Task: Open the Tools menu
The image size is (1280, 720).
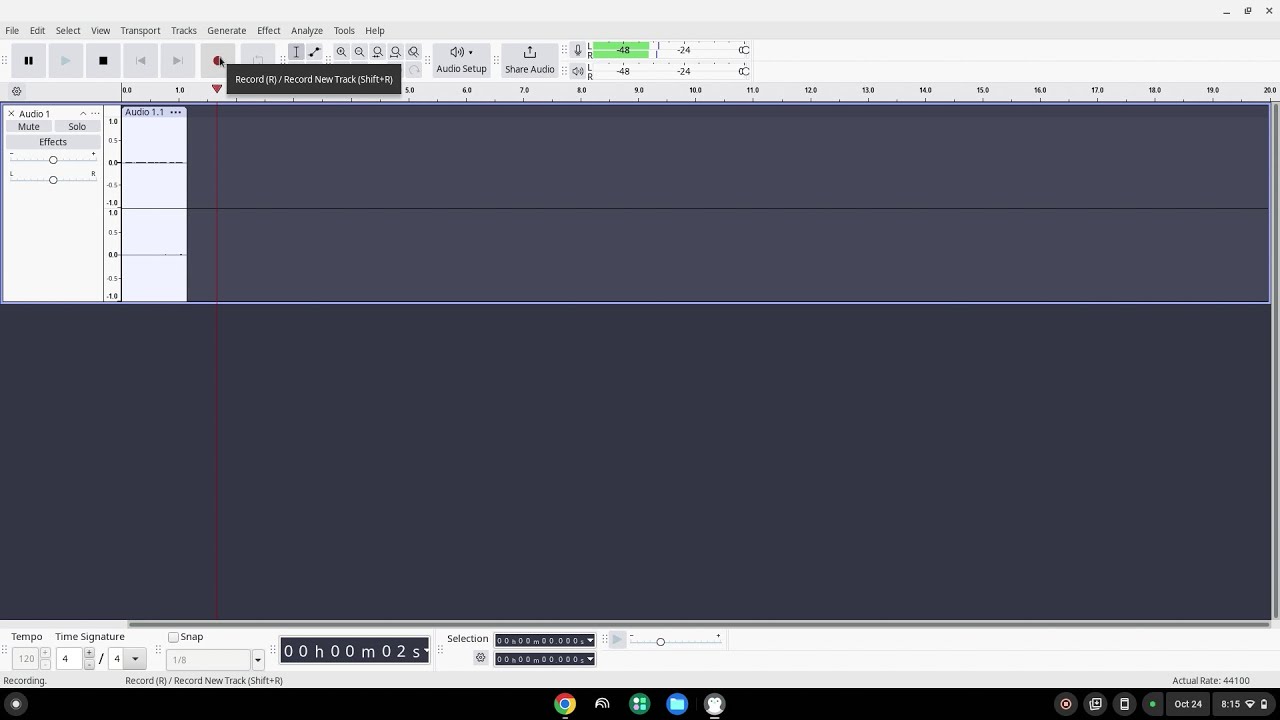Action: pyautogui.click(x=344, y=30)
